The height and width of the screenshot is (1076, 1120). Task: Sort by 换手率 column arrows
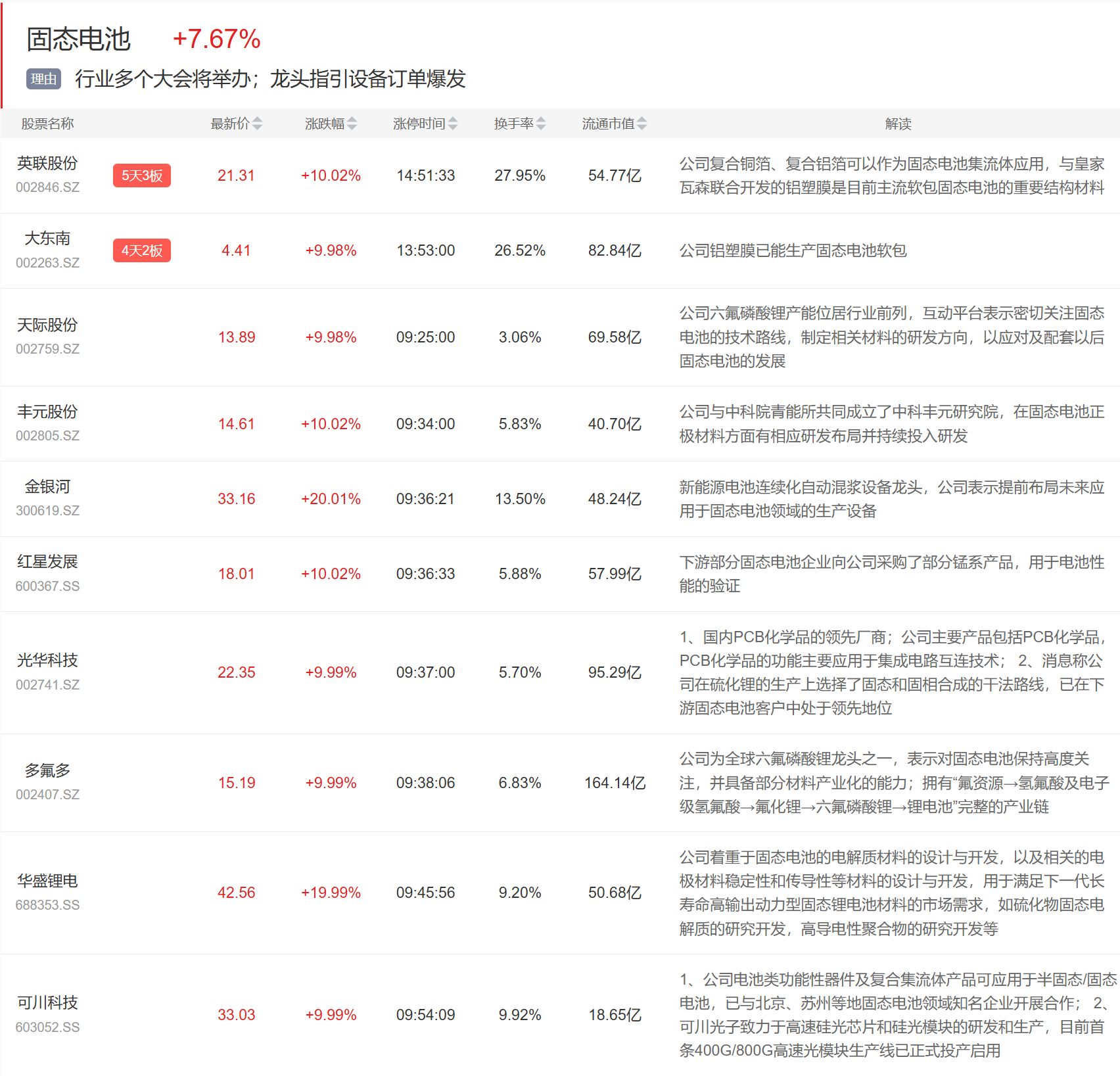540,124
